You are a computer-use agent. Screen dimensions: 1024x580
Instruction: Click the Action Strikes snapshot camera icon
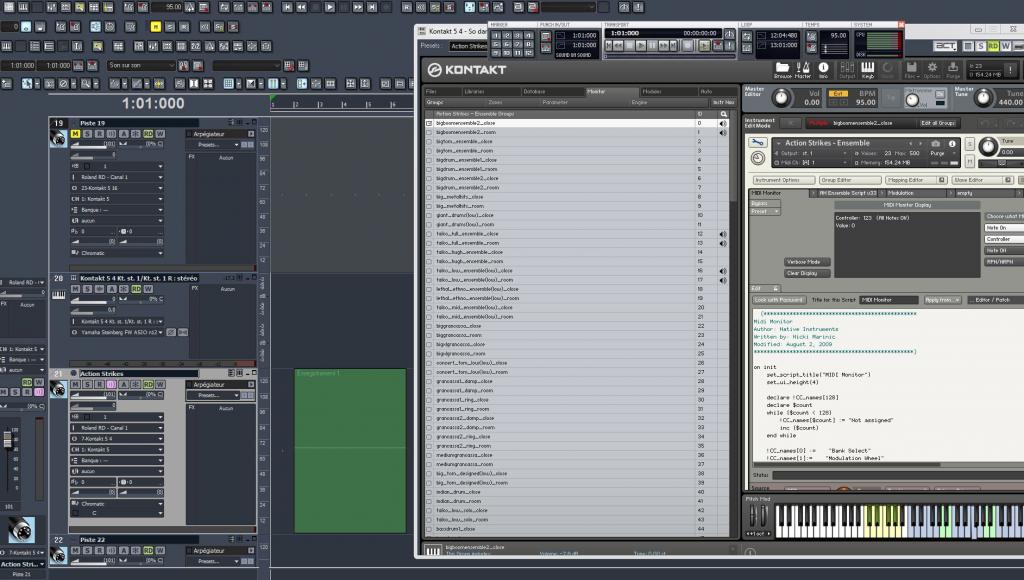[935, 143]
